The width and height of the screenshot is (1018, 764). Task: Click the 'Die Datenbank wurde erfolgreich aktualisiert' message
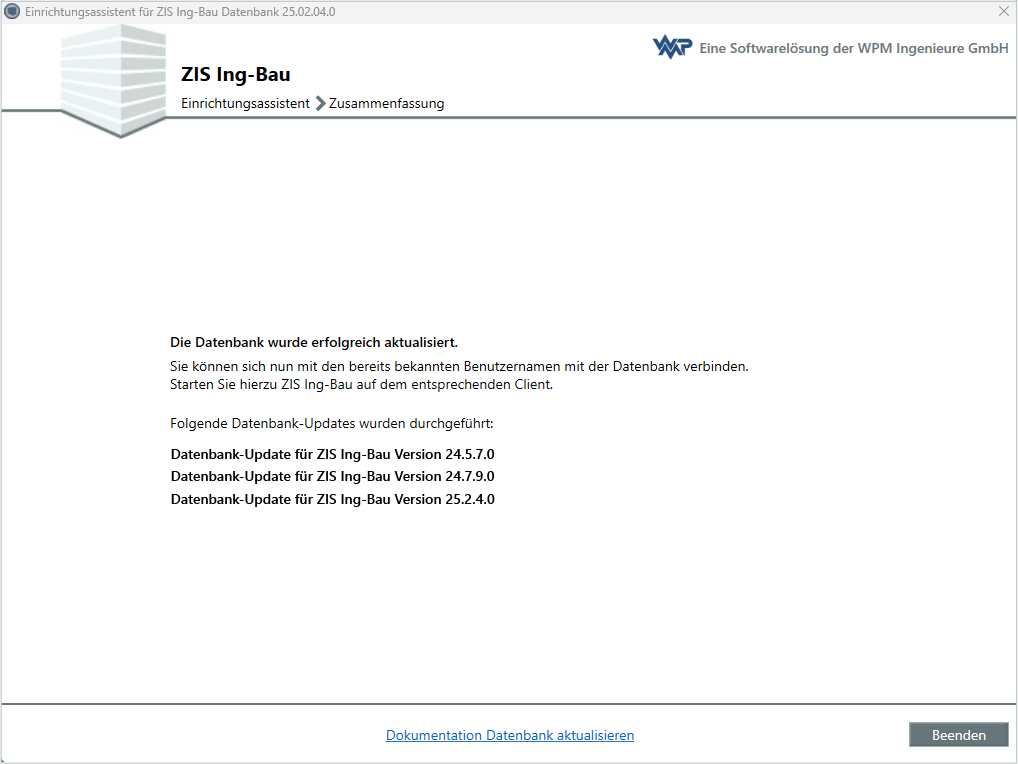coord(314,342)
